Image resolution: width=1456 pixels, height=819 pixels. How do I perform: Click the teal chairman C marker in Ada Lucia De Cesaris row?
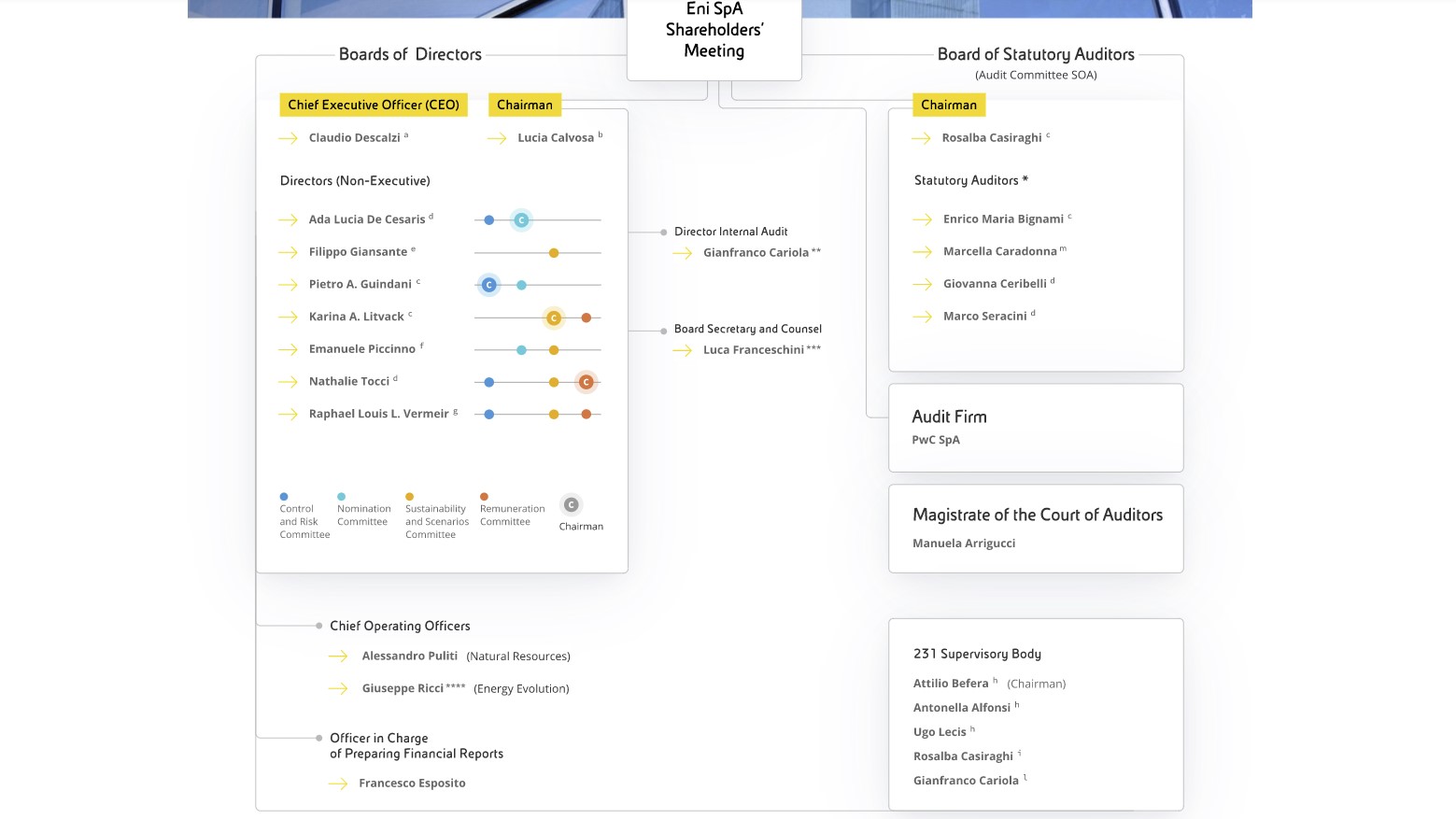tap(522, 220)
